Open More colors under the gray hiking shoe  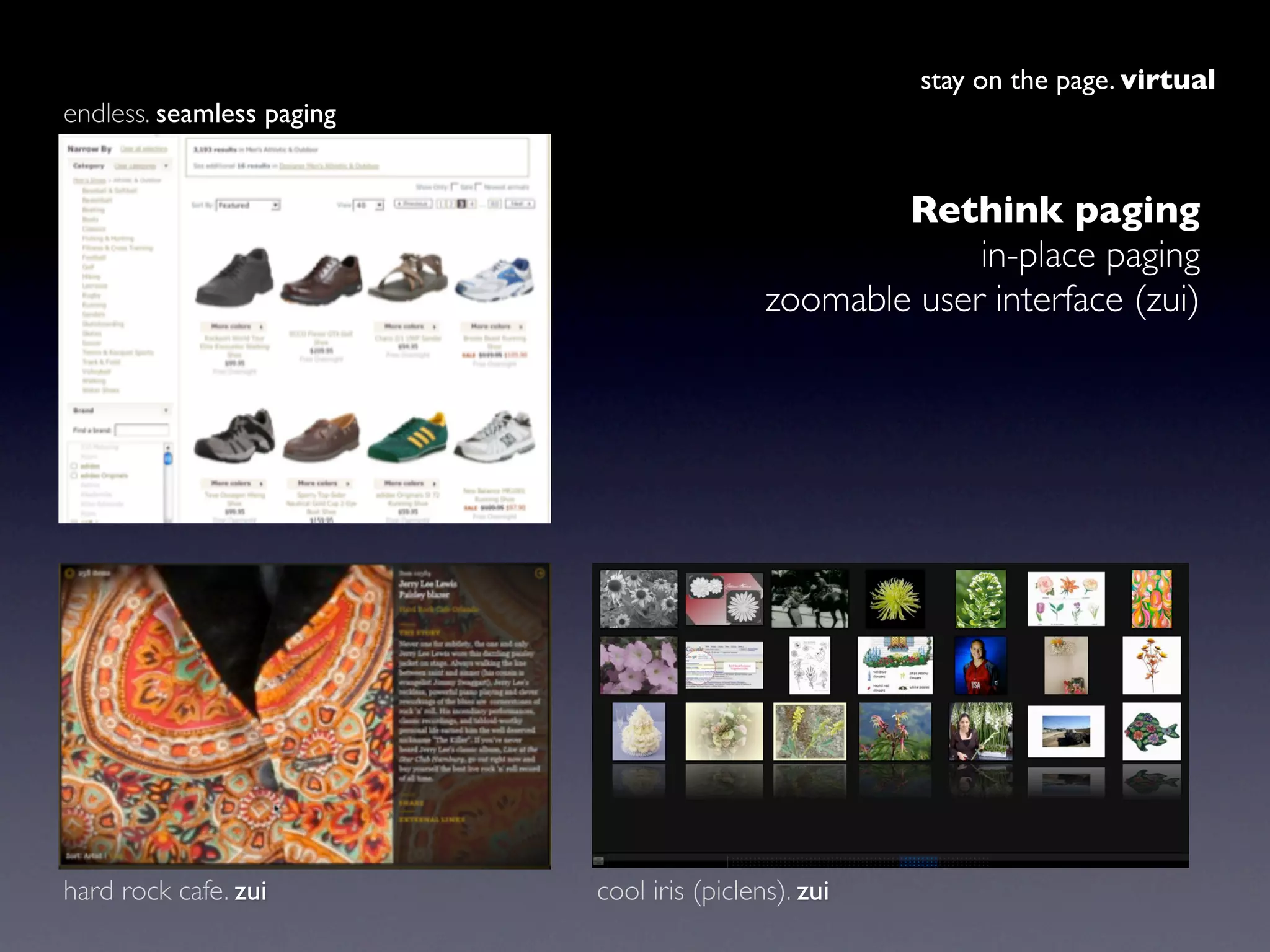pos(233,483)
